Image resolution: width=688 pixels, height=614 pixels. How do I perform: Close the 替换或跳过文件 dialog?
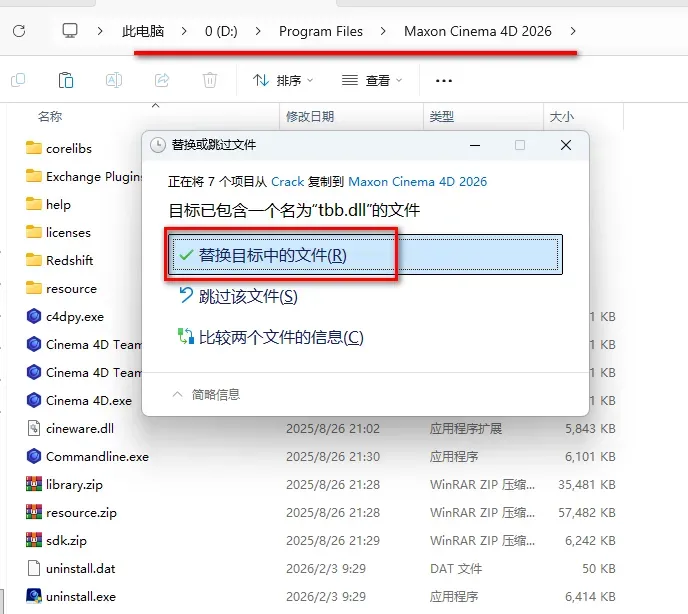point(566,145)
